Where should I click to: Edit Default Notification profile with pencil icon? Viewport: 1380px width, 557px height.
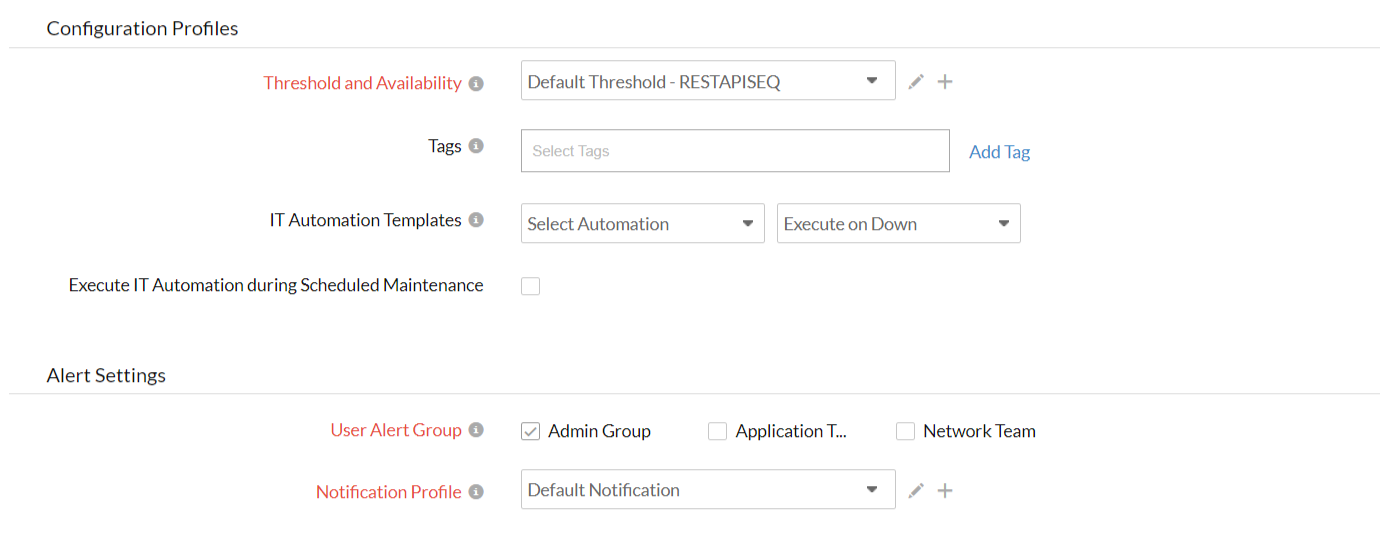916,490
